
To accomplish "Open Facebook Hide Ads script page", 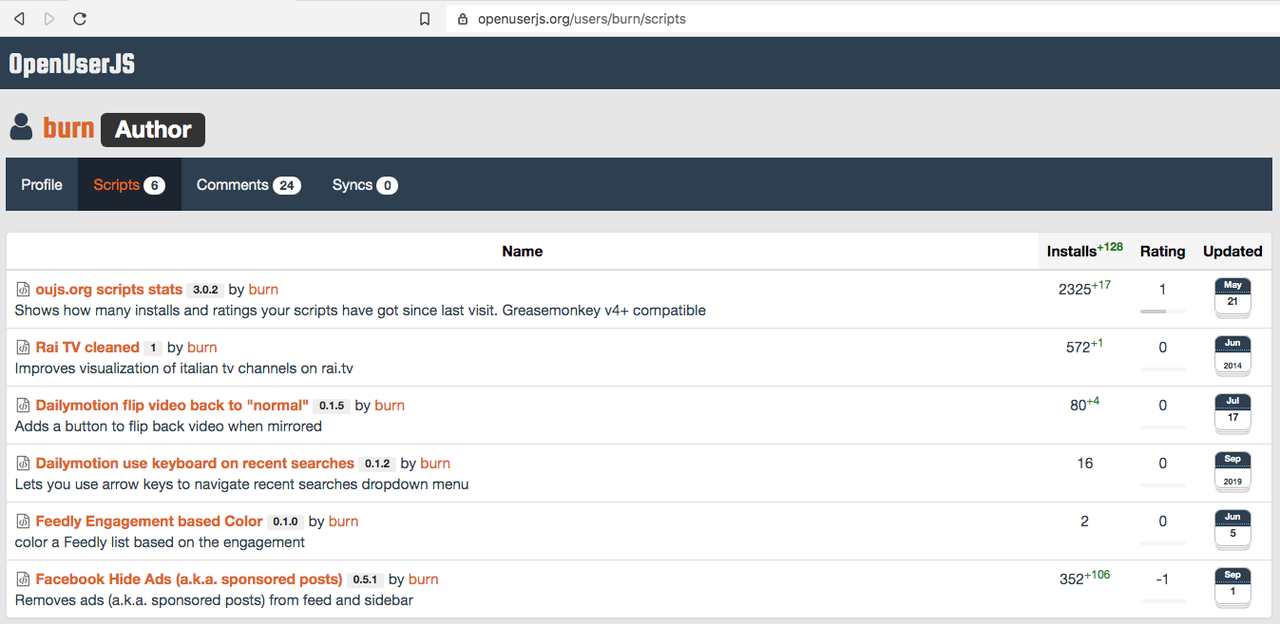I will (189, 579).
